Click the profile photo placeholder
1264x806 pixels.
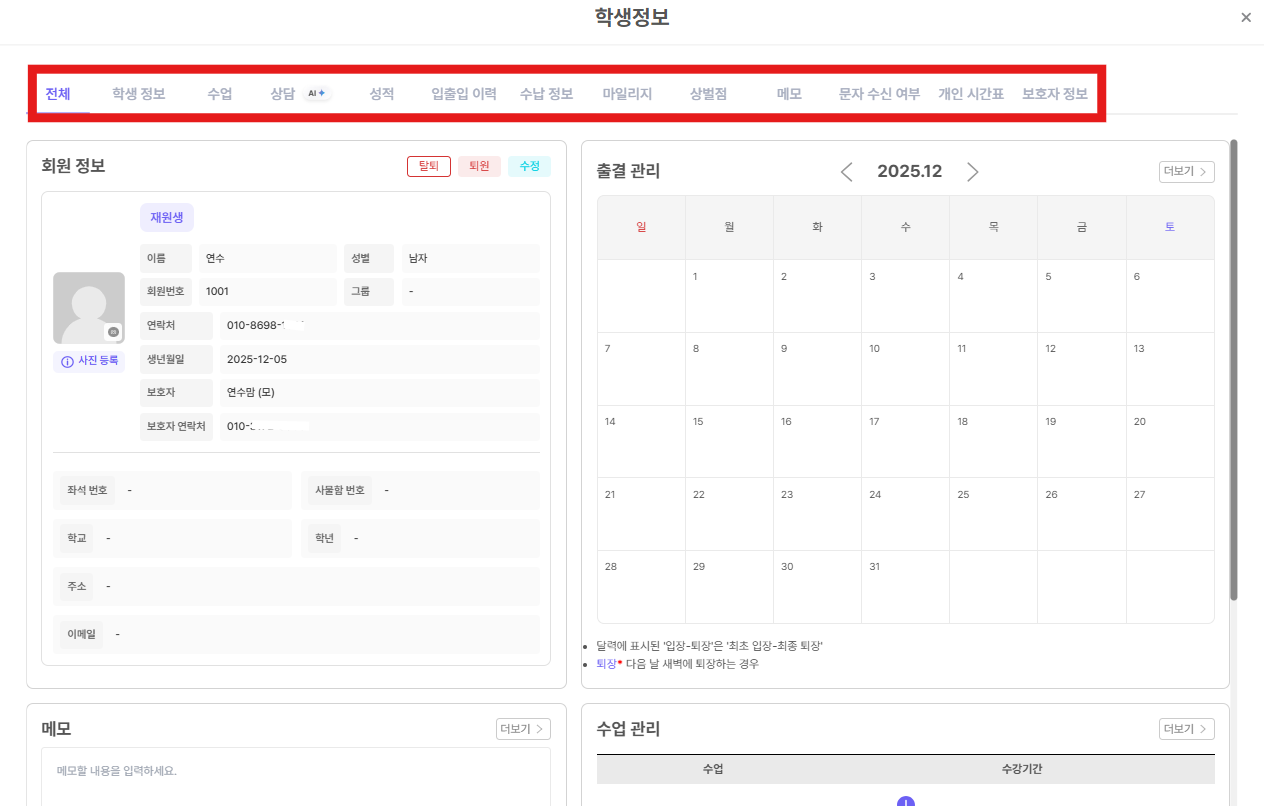(x=89, y=308)
